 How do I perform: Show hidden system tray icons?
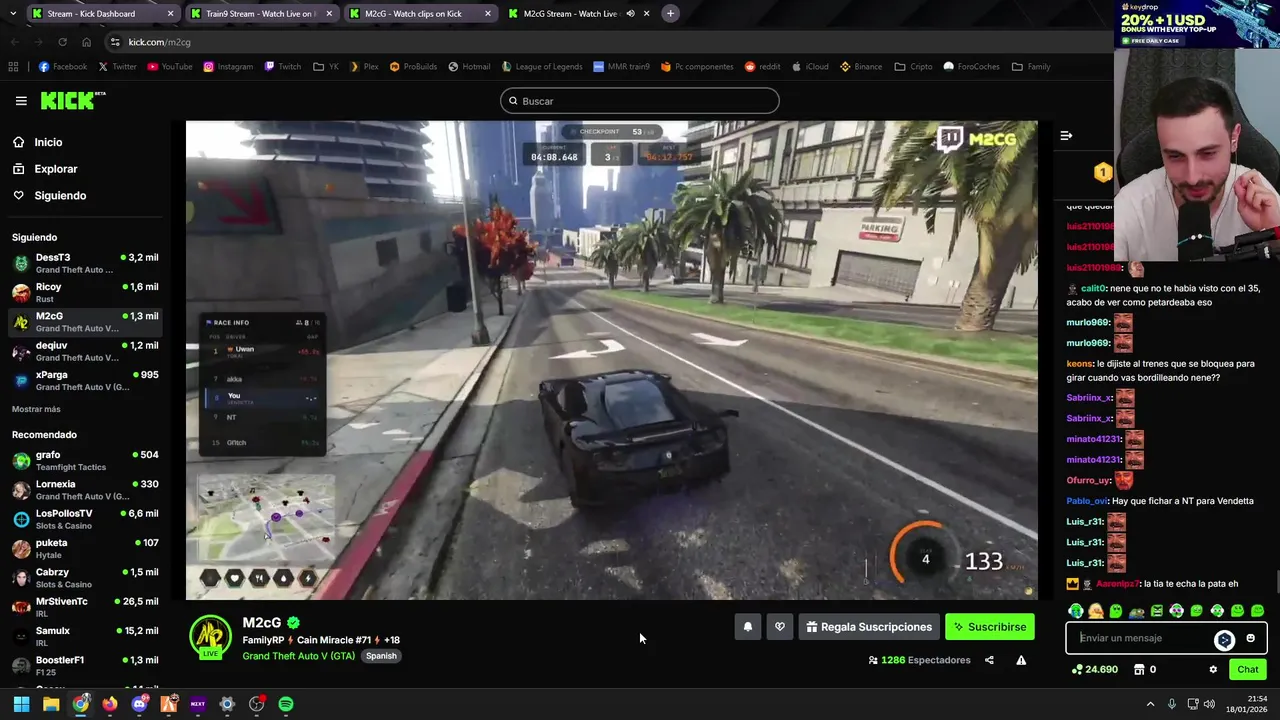pos(1150,704)
